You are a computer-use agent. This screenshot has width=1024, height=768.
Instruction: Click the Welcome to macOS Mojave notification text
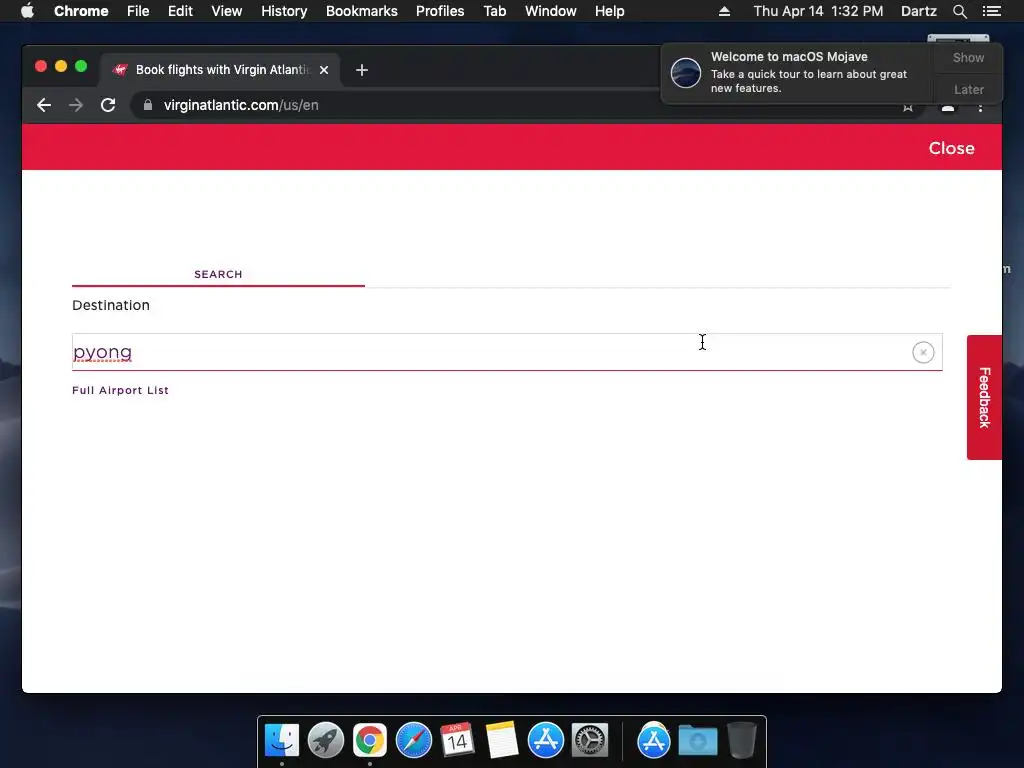[808, 72]
